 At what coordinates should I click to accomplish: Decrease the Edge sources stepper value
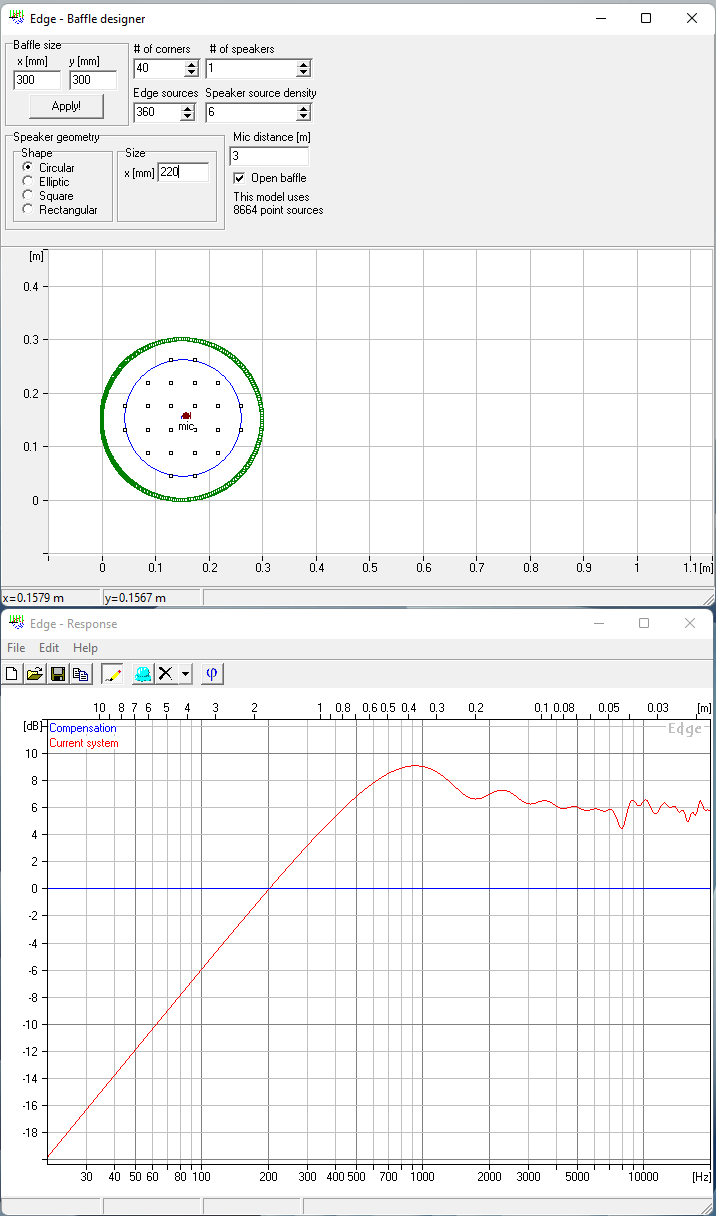[187, 117]
